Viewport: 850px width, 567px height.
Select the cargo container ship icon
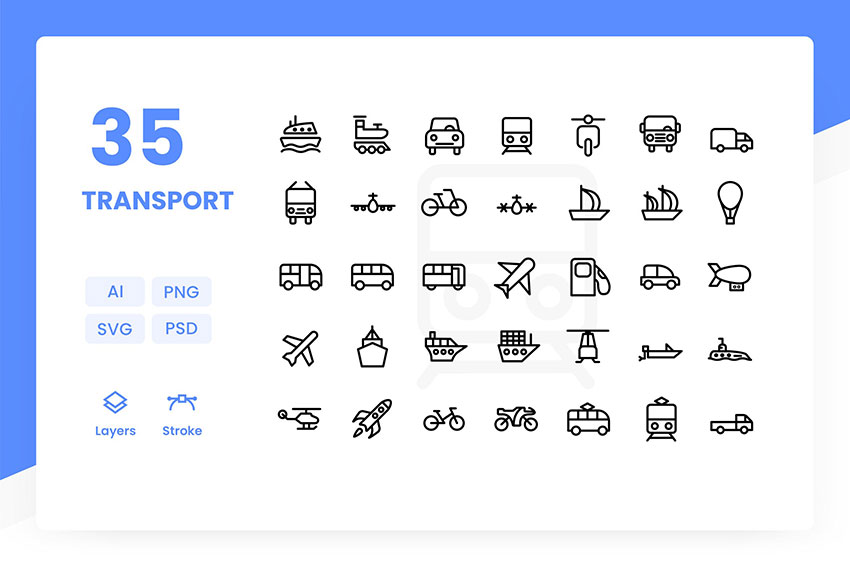(518, 346)
